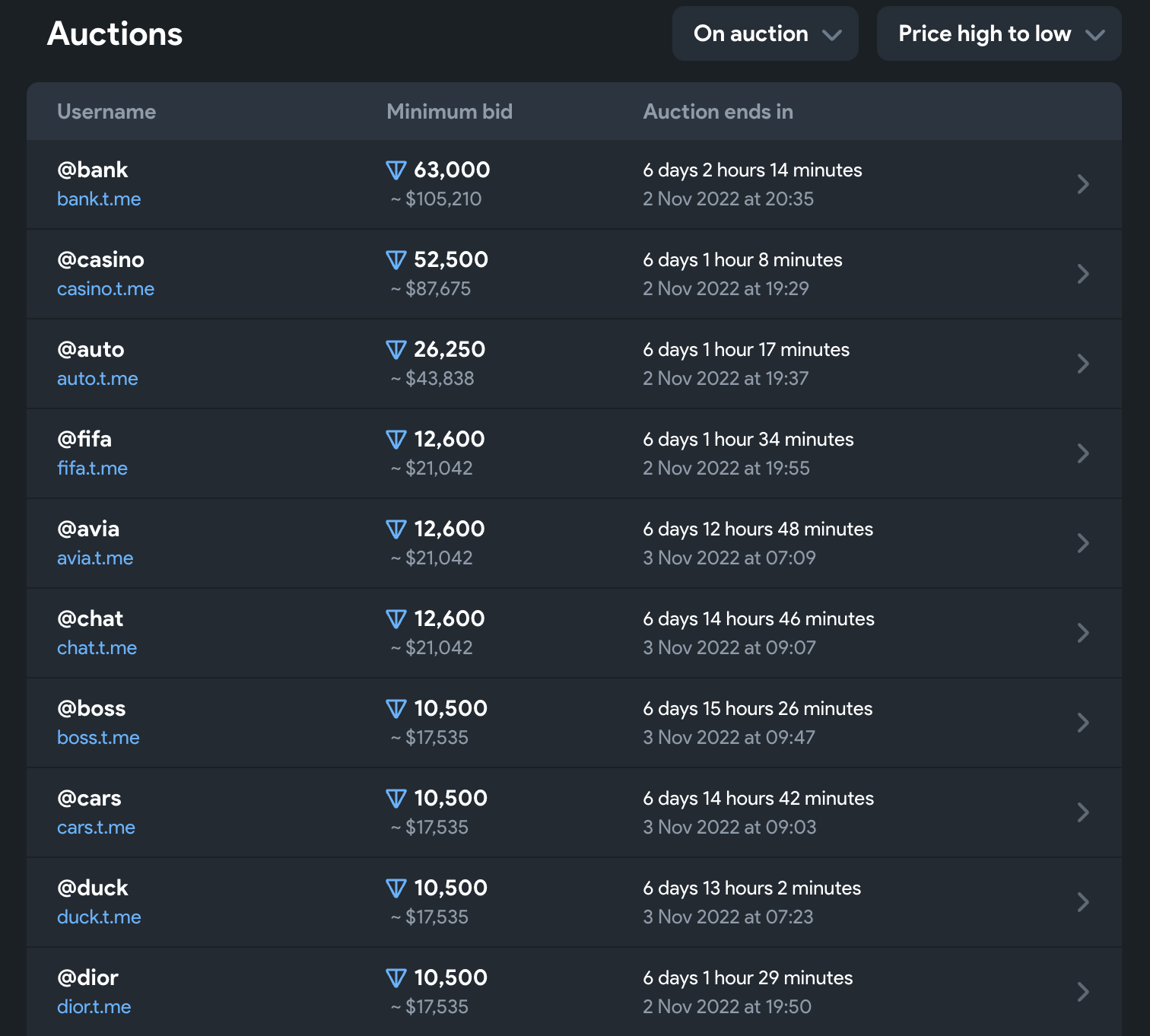Select the @dior username
The width and height of the screenshot is (1150, 1036).
[87, 977]
